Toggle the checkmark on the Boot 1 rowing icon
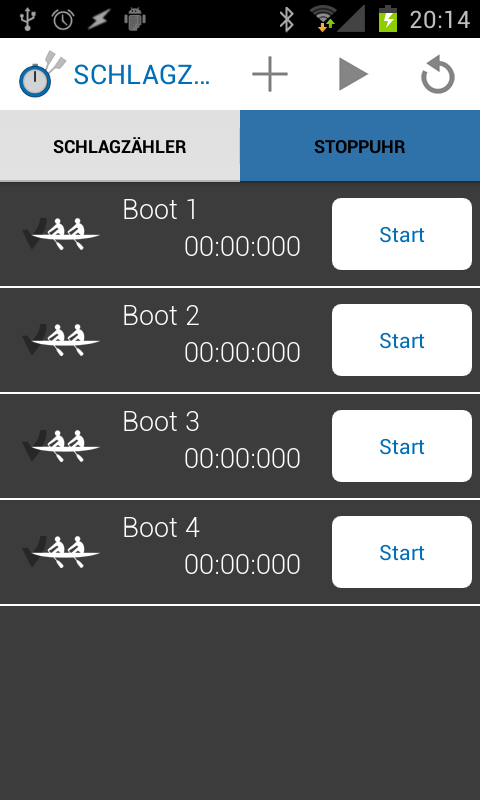The image size is (480, 800). click(x=61, y=234)
